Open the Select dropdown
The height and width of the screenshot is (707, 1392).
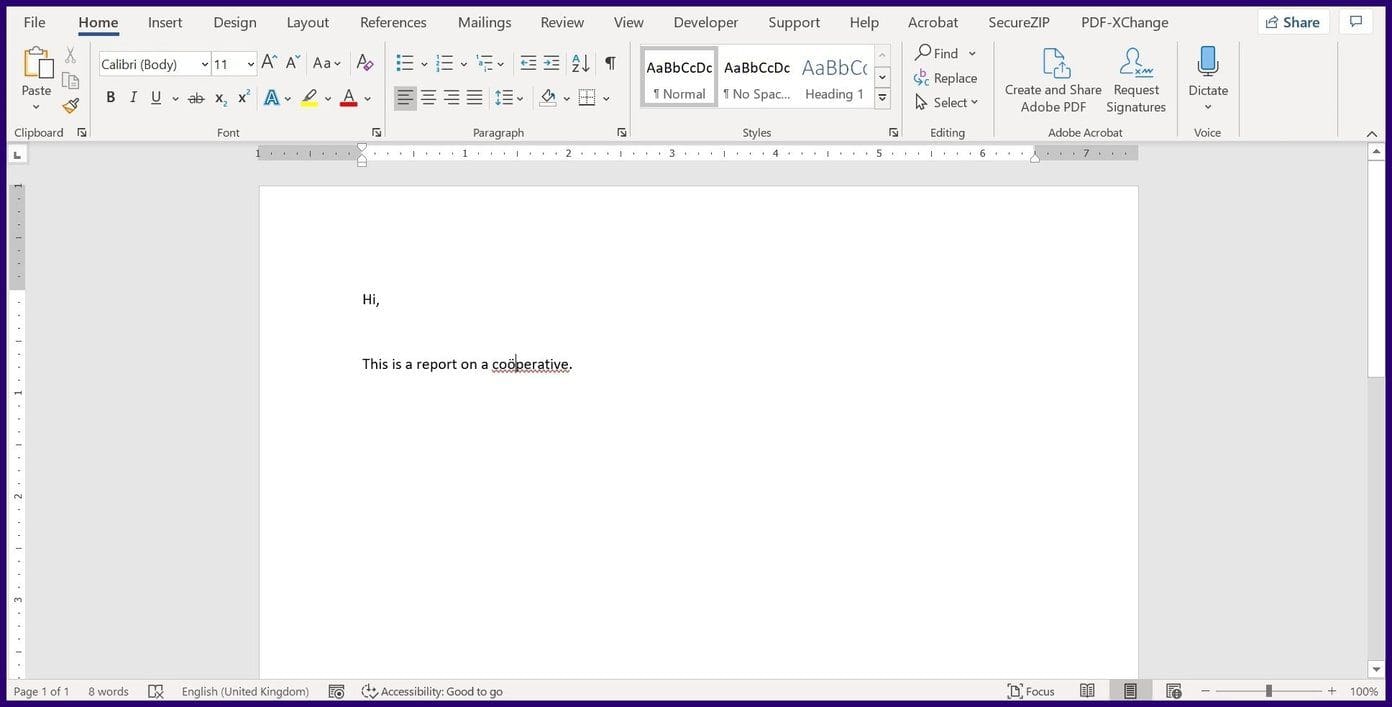[947, 102]
